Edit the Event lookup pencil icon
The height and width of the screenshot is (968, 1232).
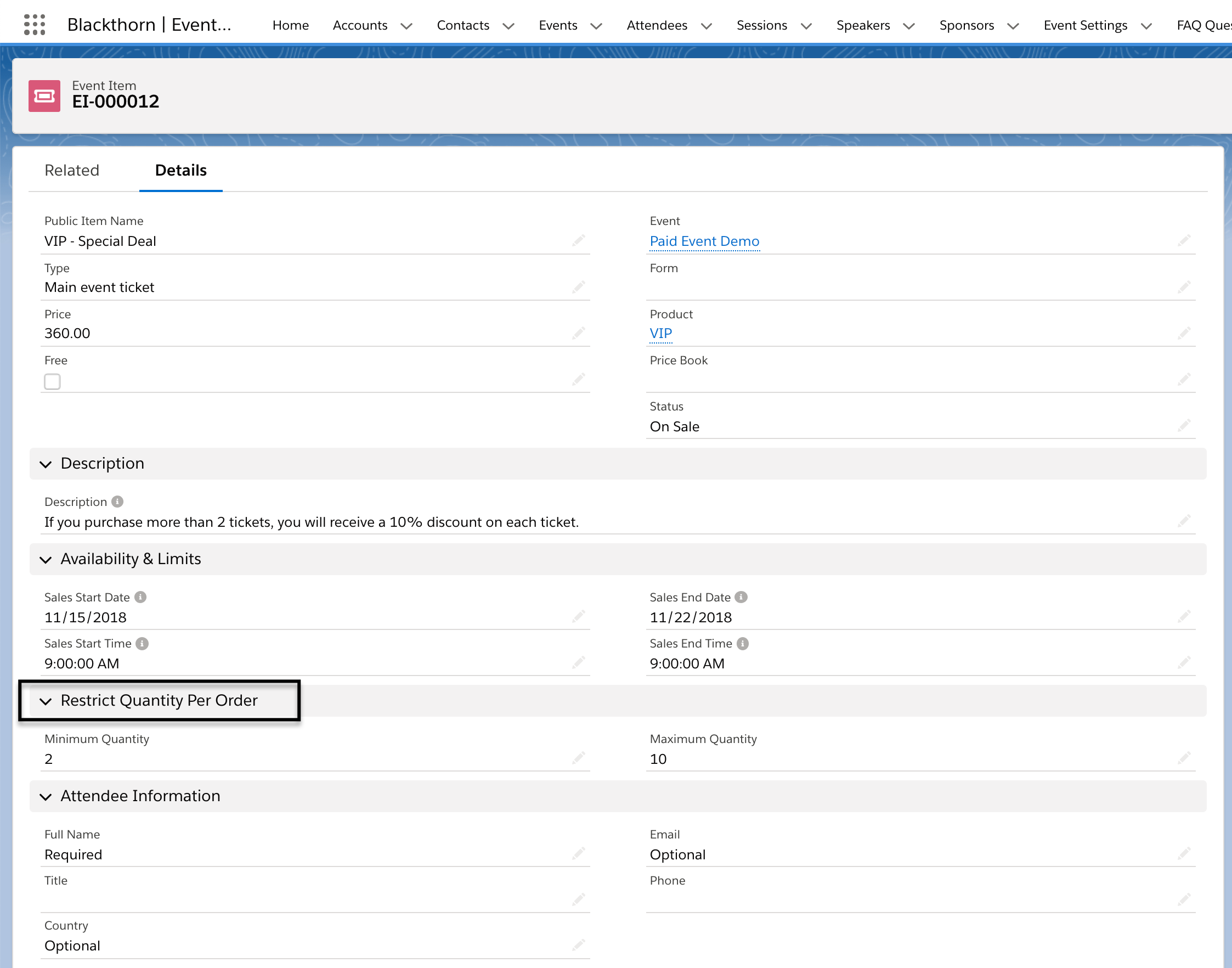click(x=1184, y=241)
